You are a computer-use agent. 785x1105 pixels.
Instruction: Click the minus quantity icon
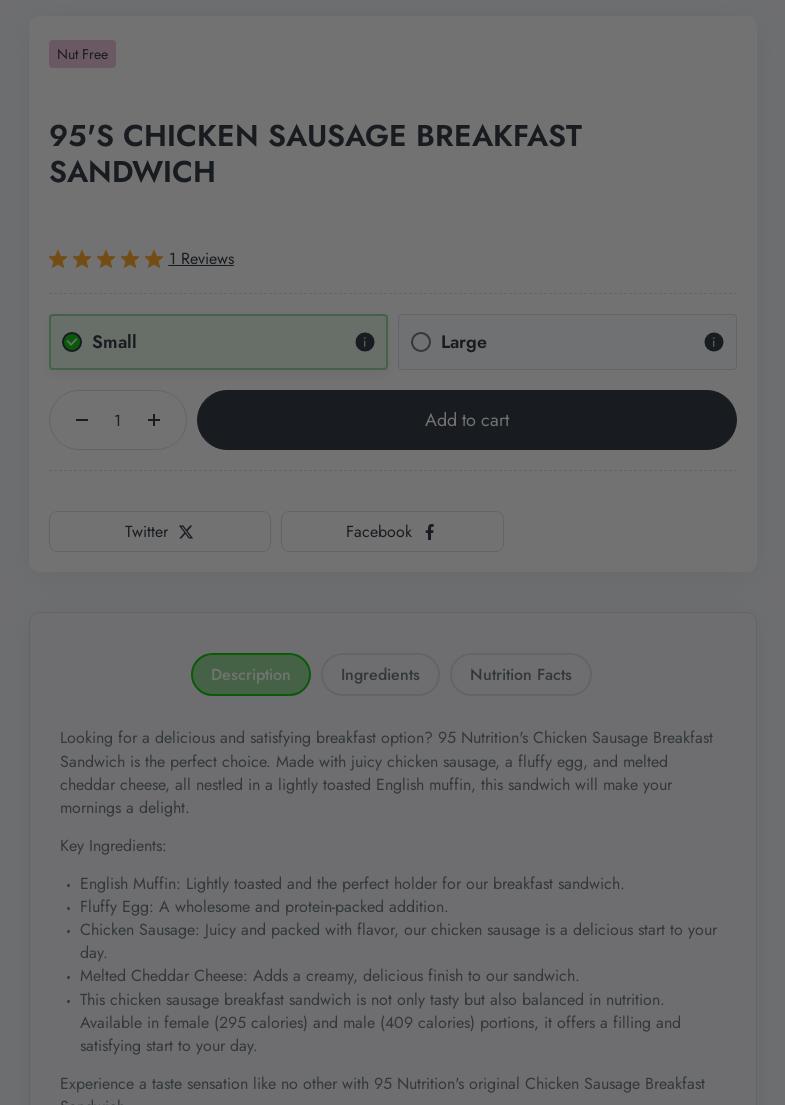pos(82,420)
